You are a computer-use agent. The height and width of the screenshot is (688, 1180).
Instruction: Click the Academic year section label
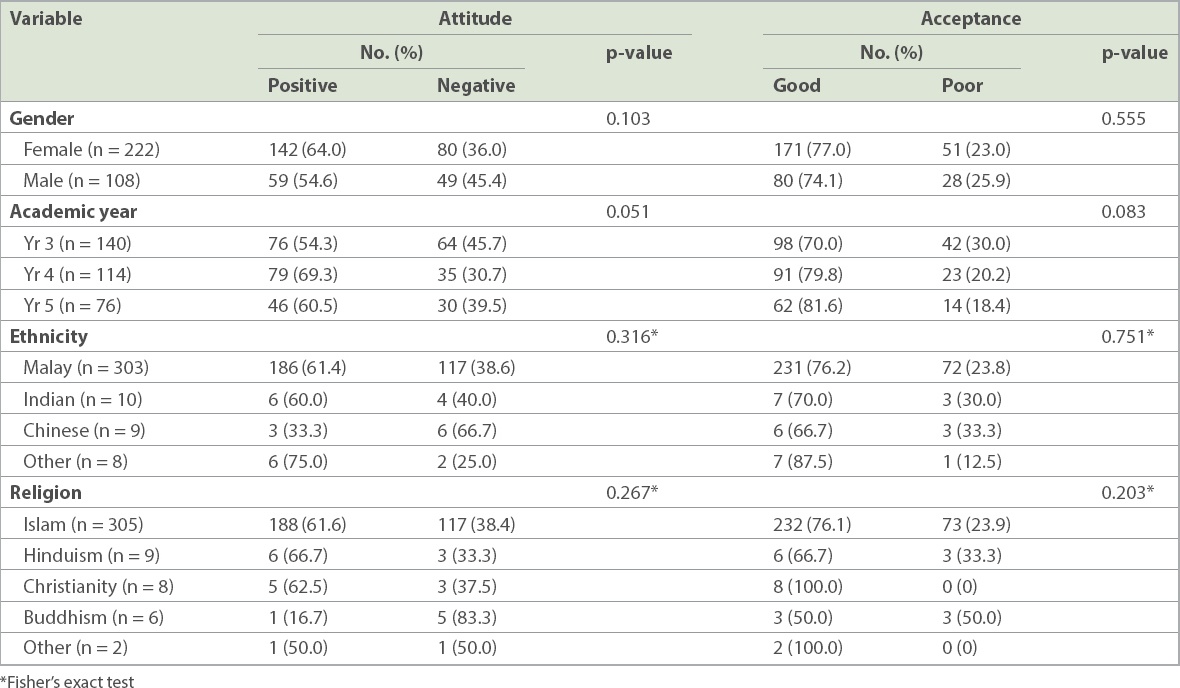point(73,212)
